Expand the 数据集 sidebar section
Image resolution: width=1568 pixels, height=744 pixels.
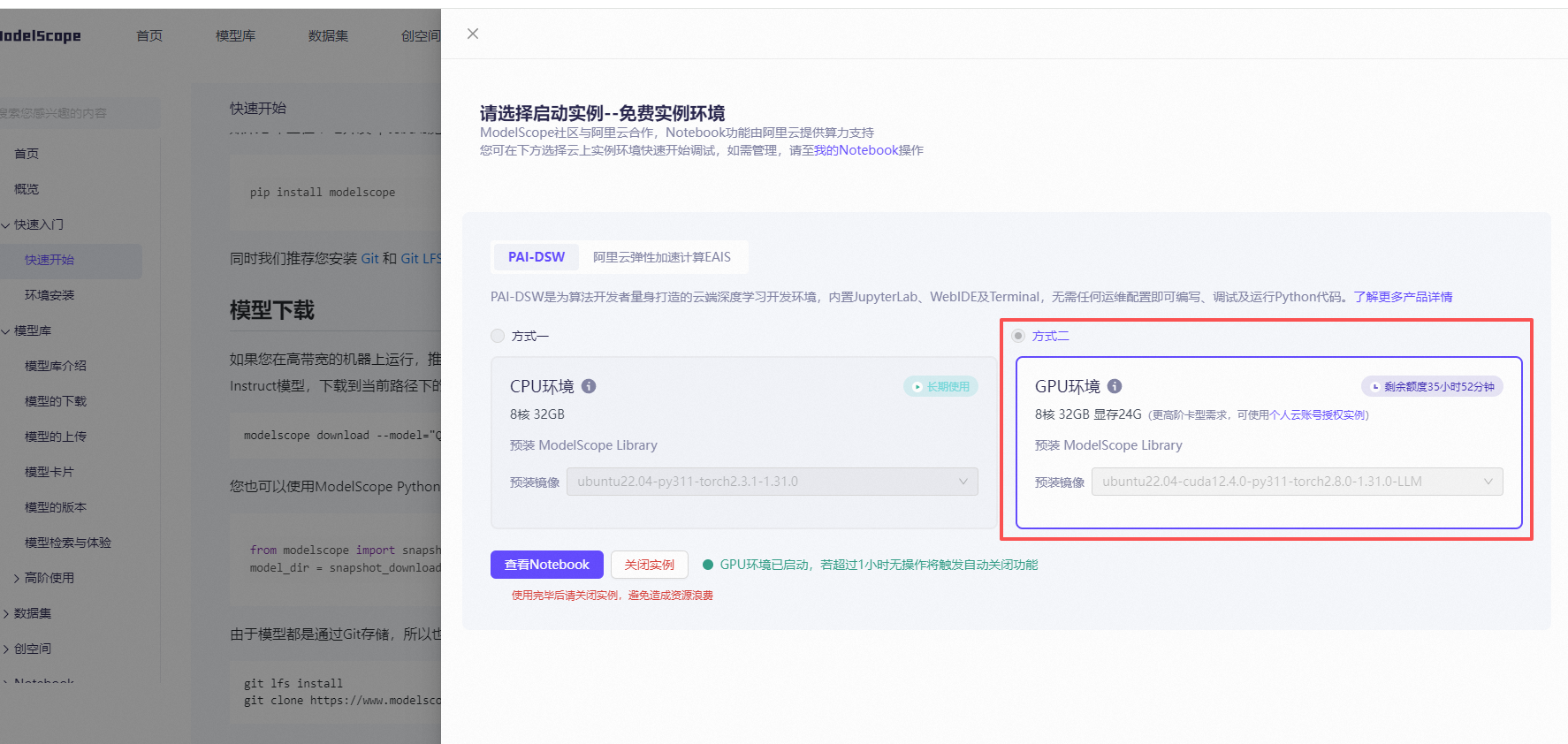(6, 614)
